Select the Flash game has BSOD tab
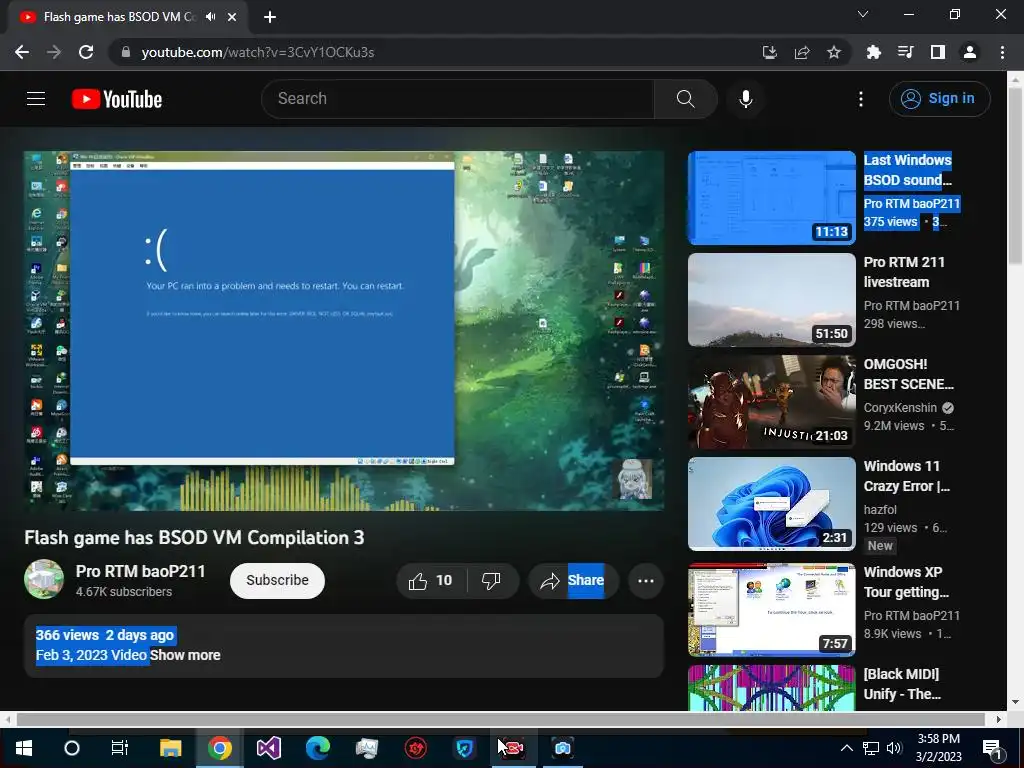The height and width of the screenshot is (768, 1024). (120, 17)
